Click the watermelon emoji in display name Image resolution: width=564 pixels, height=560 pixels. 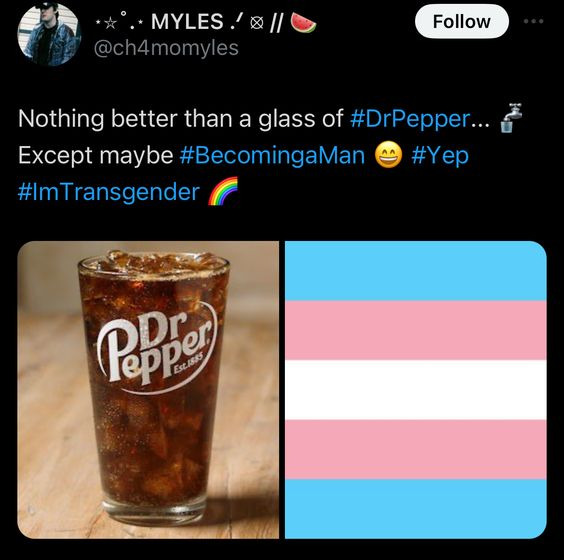[x=303, y=22]
